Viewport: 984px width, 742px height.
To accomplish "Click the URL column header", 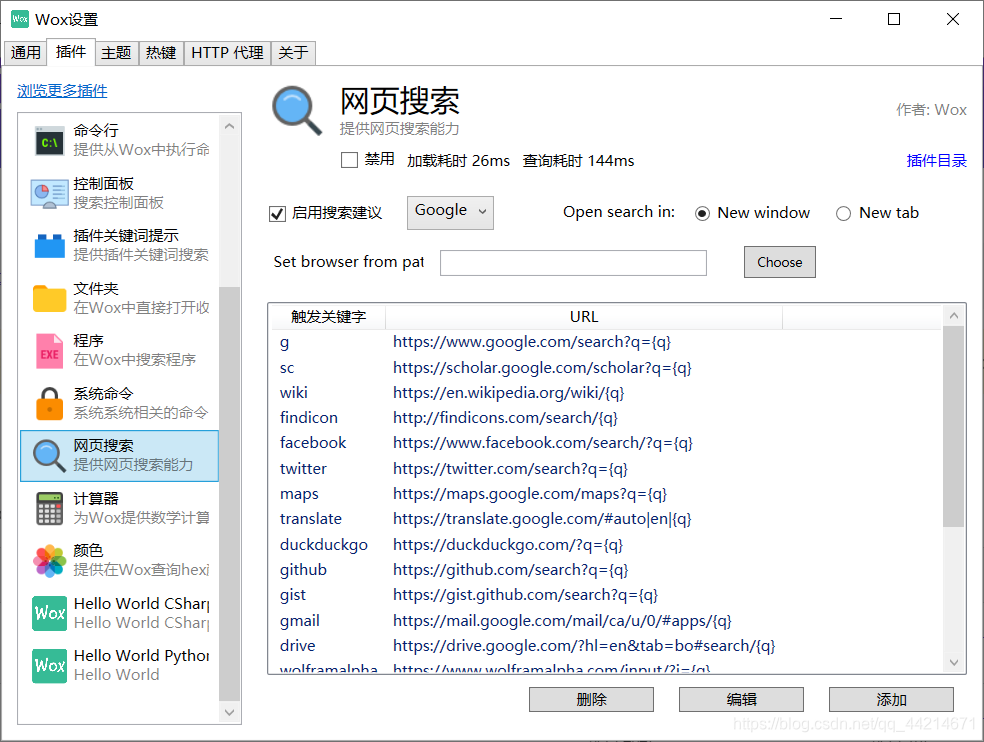I will [x=584, y=317].
